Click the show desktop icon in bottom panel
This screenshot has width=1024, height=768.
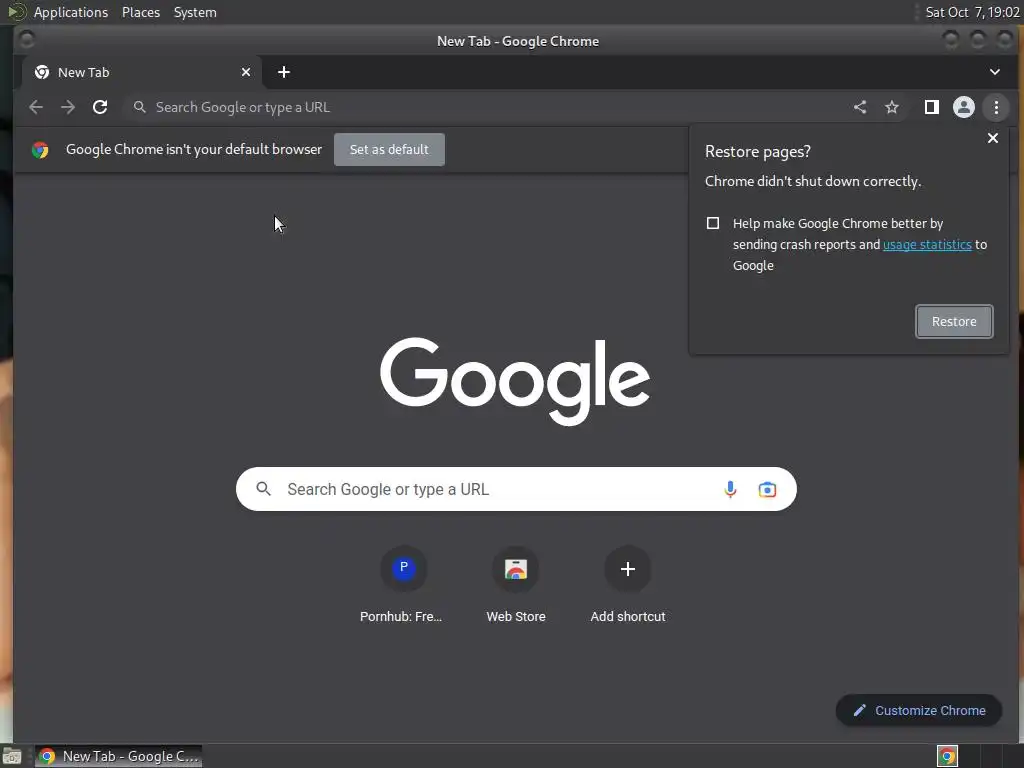(x=12, y=757)
